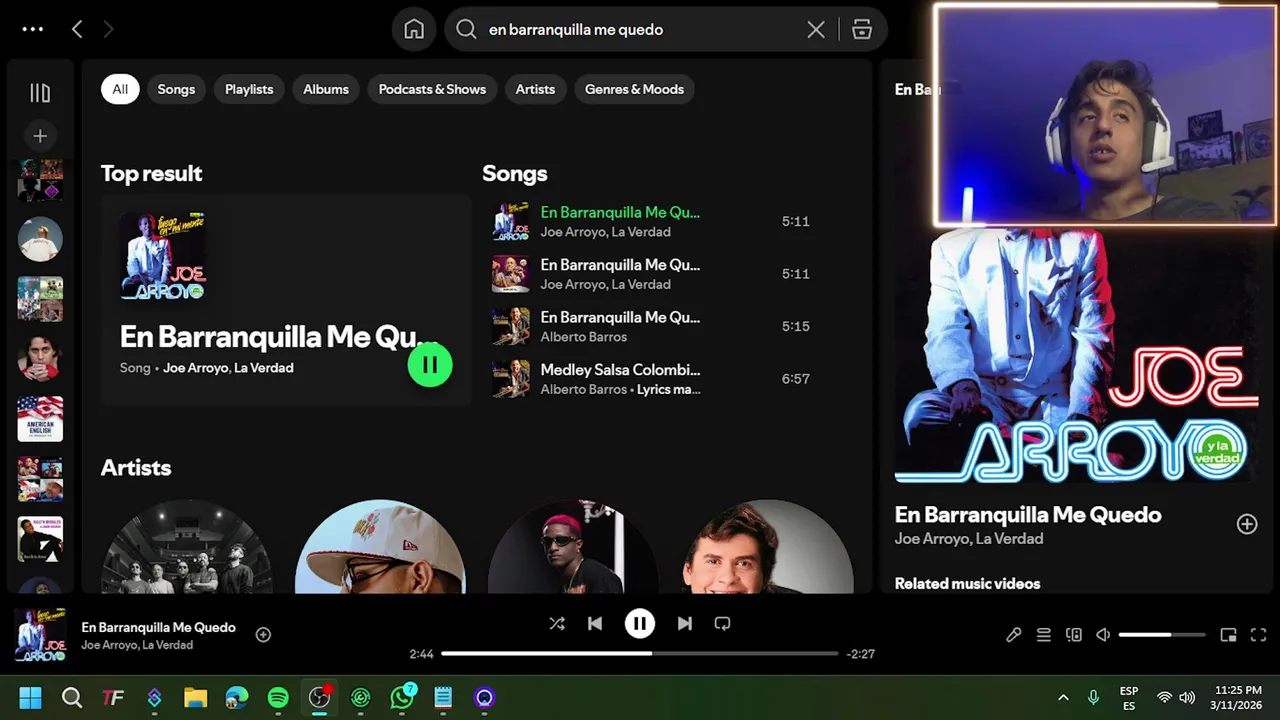
Task: Open the fourth artist, the smiling man
Action: point(767,547)
